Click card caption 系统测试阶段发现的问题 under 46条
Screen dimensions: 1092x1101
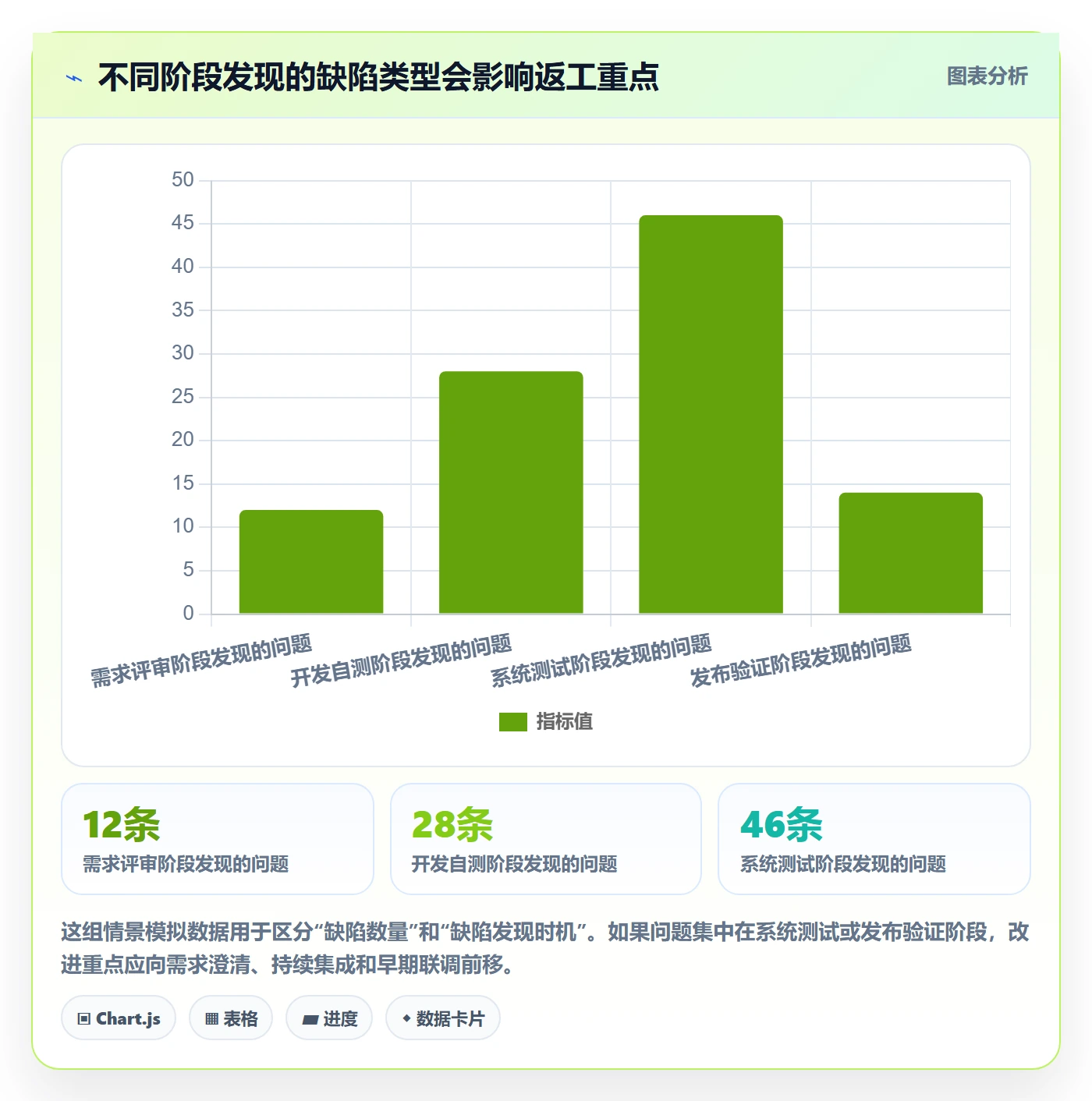point(842,864)
